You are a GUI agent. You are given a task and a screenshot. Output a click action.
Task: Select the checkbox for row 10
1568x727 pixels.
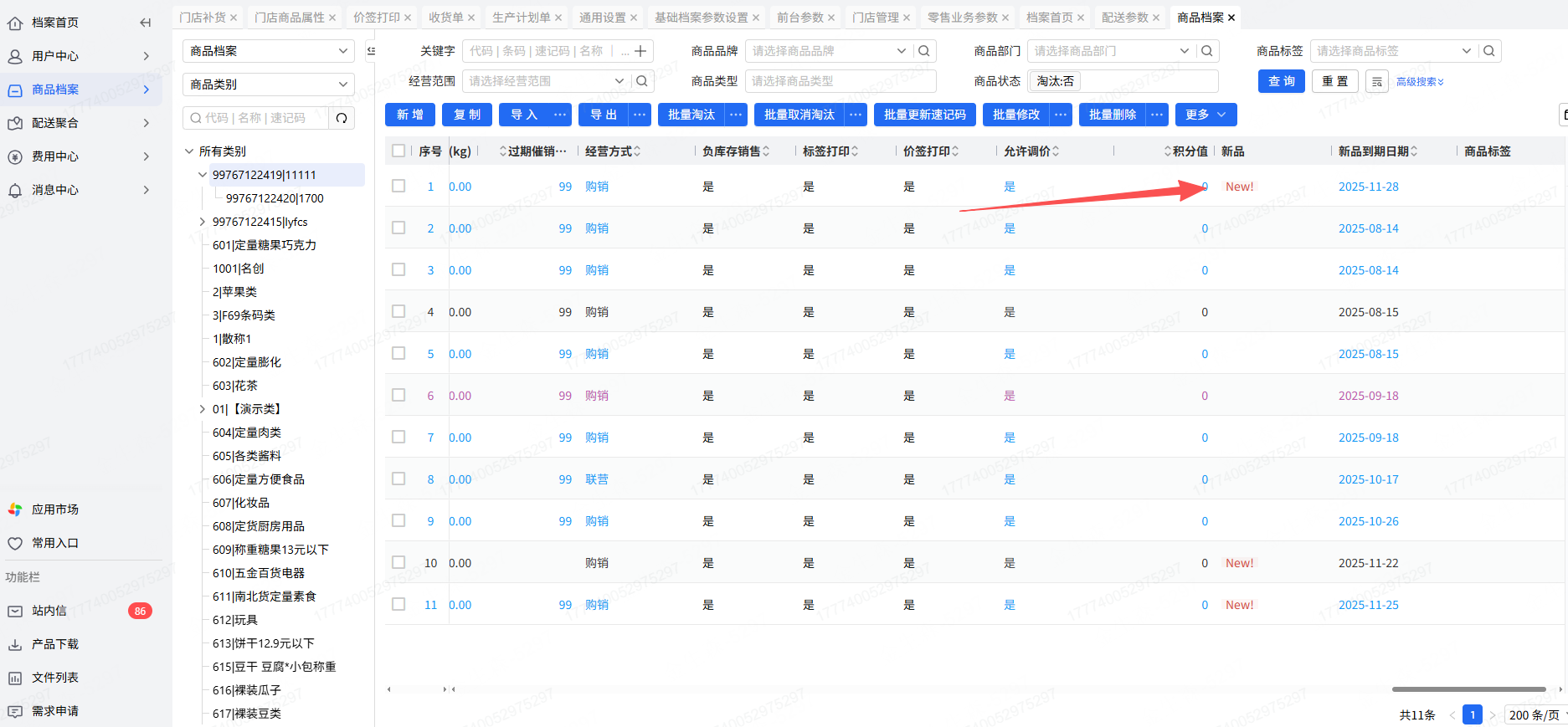coord(398,562)
